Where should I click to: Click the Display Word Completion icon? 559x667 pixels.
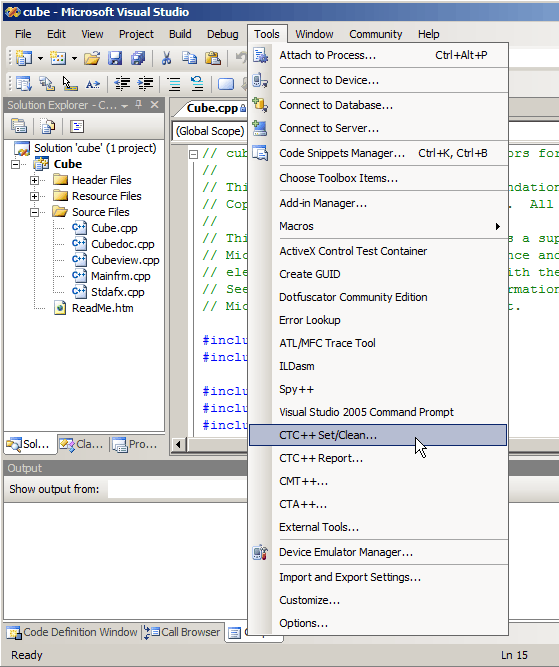(93, 84)
